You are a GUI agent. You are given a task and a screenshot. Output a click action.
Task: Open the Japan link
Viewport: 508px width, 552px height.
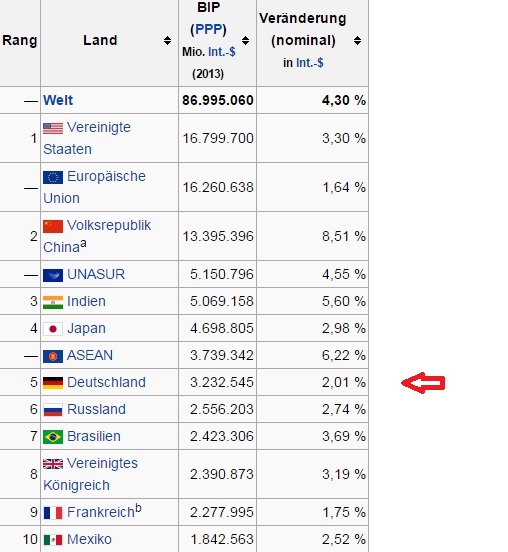86,328
